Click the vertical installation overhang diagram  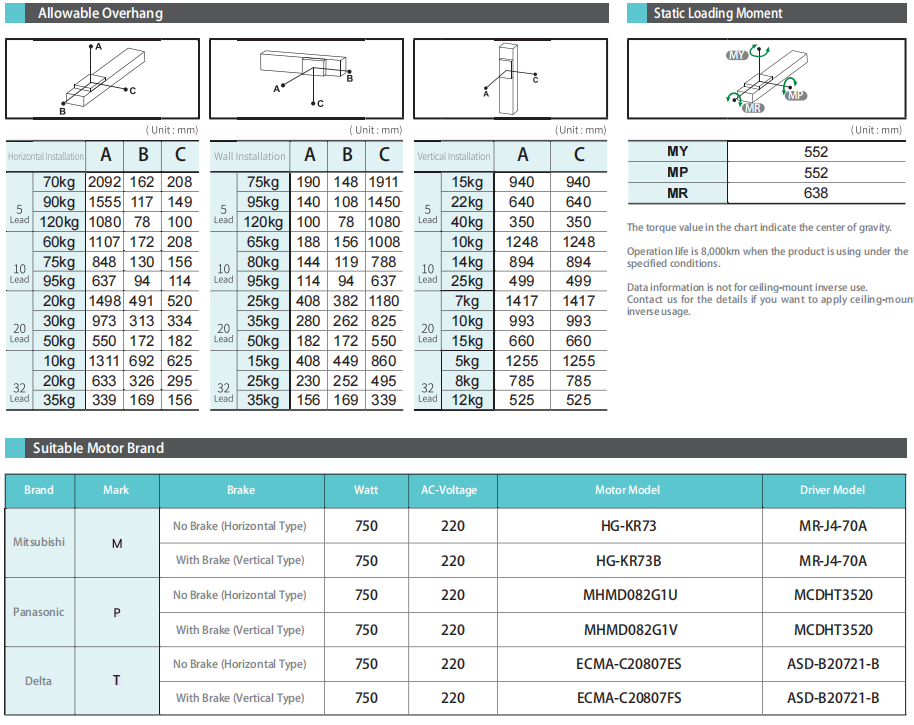510,80
